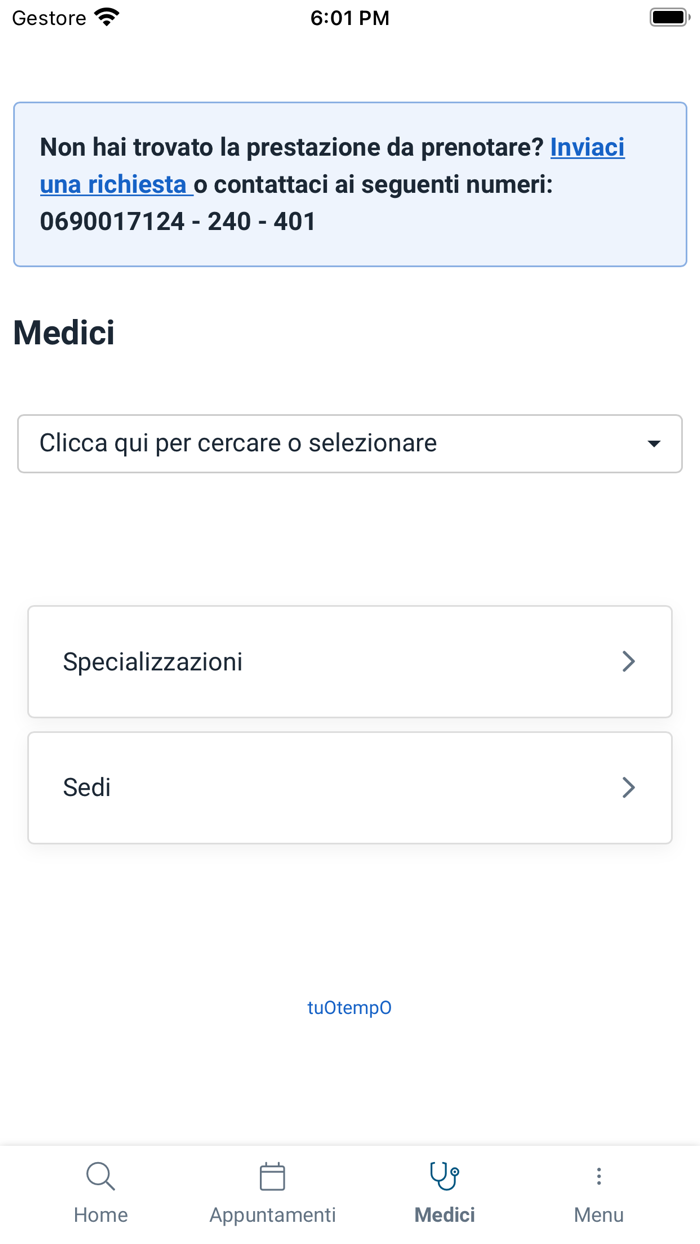Open the tuOtempO footer link
The width and height of the screenshot is (700, 1244).
click(x=349, y=1008)
